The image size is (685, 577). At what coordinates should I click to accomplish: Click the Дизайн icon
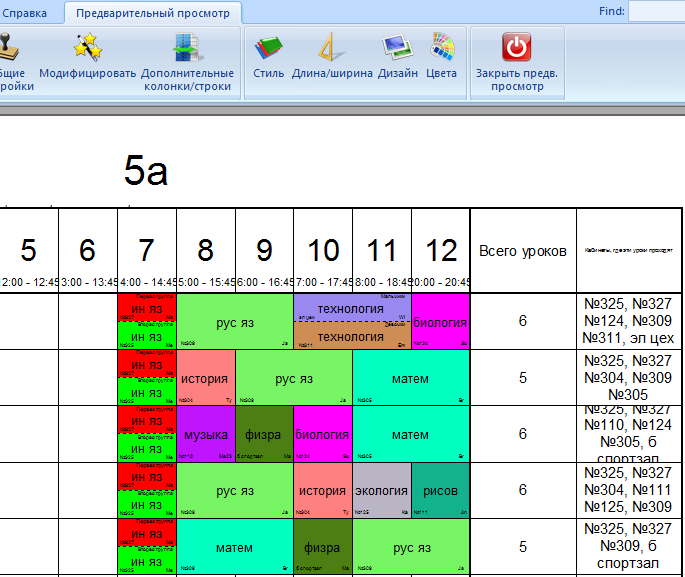coord(397,48)
